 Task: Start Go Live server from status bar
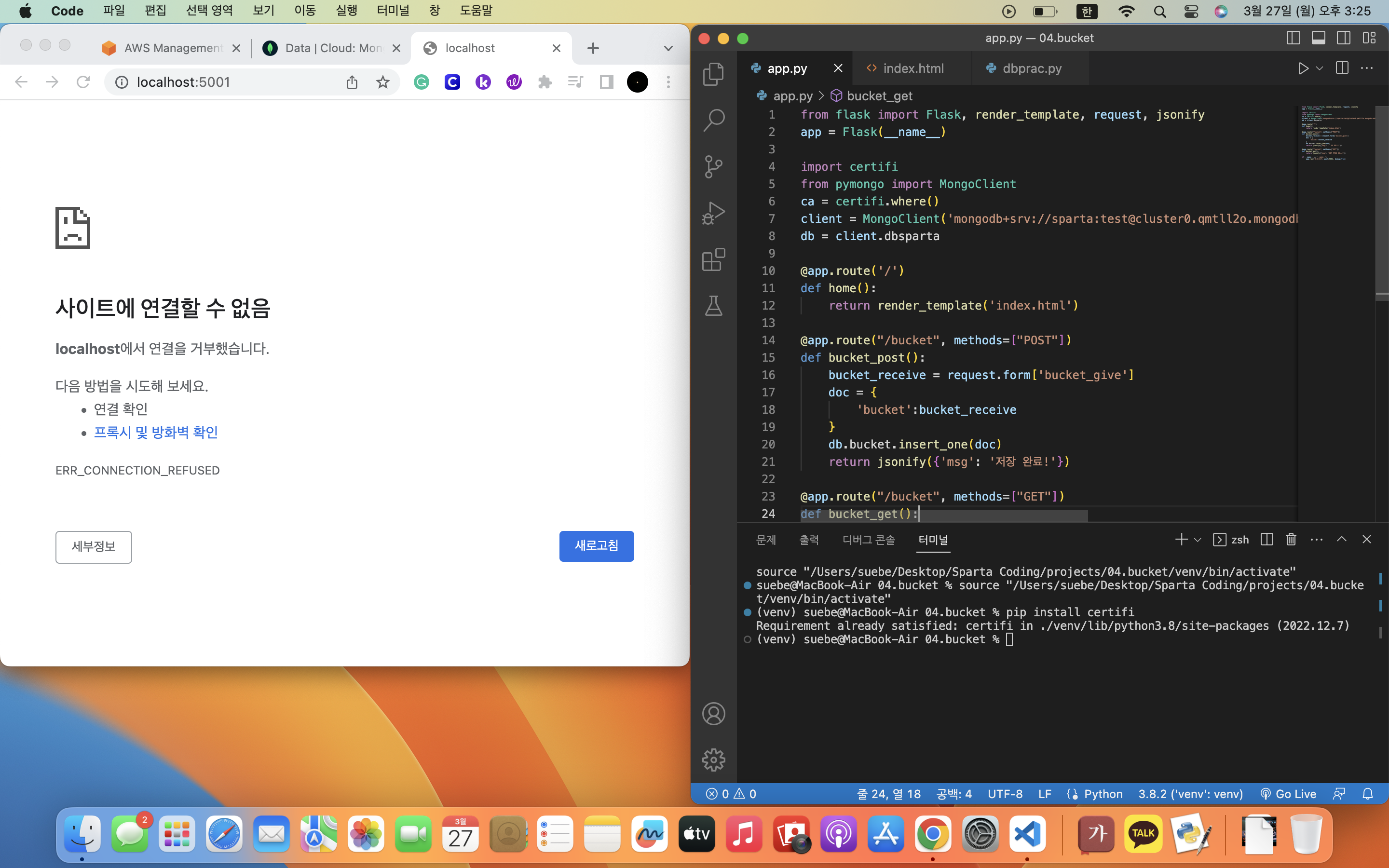point(1288,793)
